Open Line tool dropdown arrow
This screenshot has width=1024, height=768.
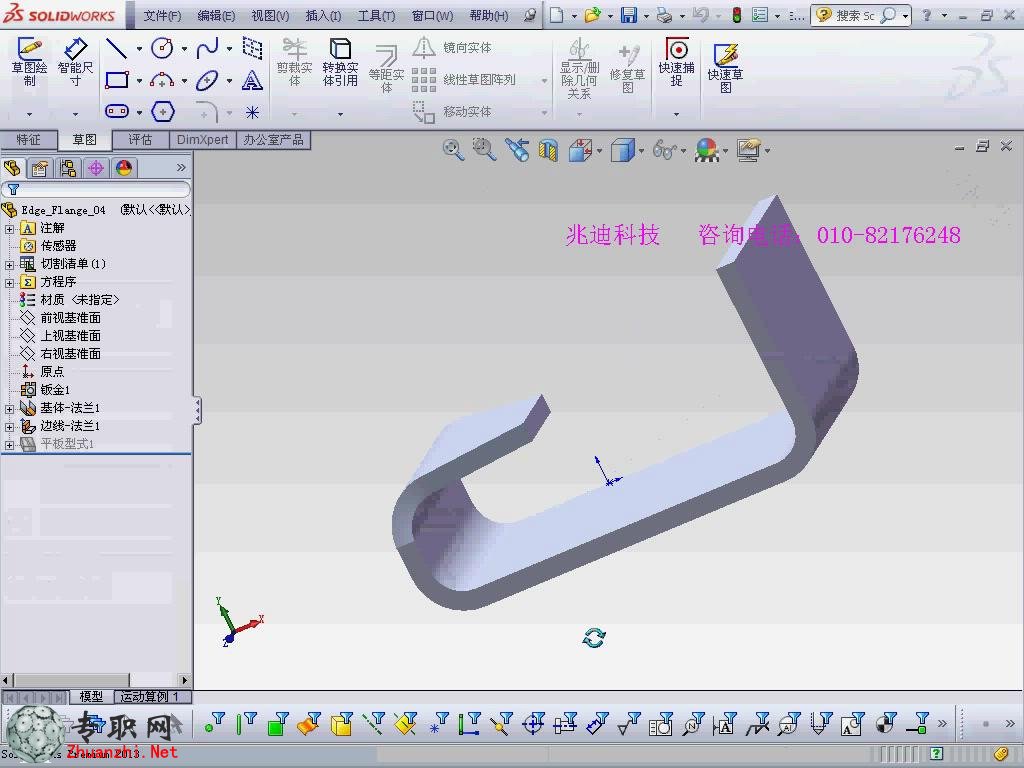click(139, 48)
